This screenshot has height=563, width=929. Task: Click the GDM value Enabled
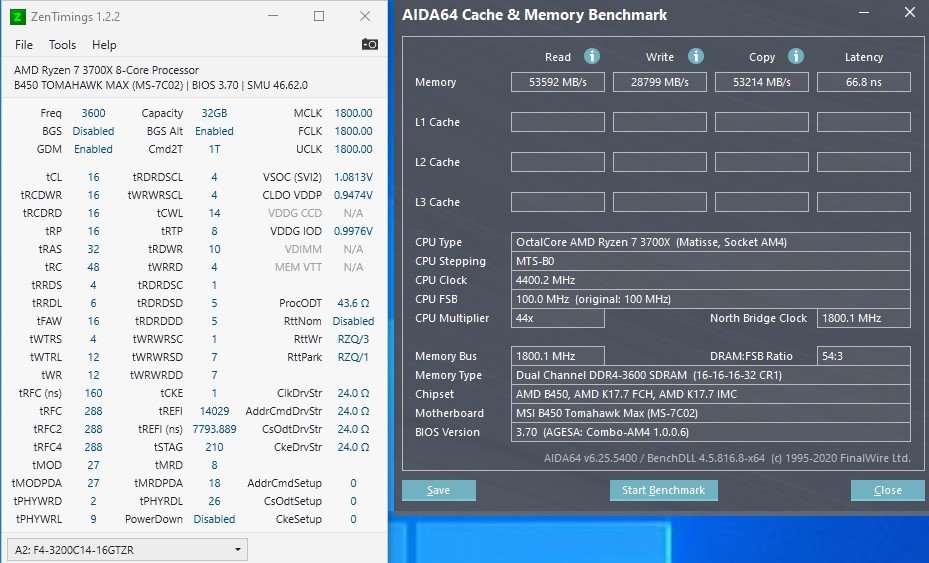(x=93, y=149)
